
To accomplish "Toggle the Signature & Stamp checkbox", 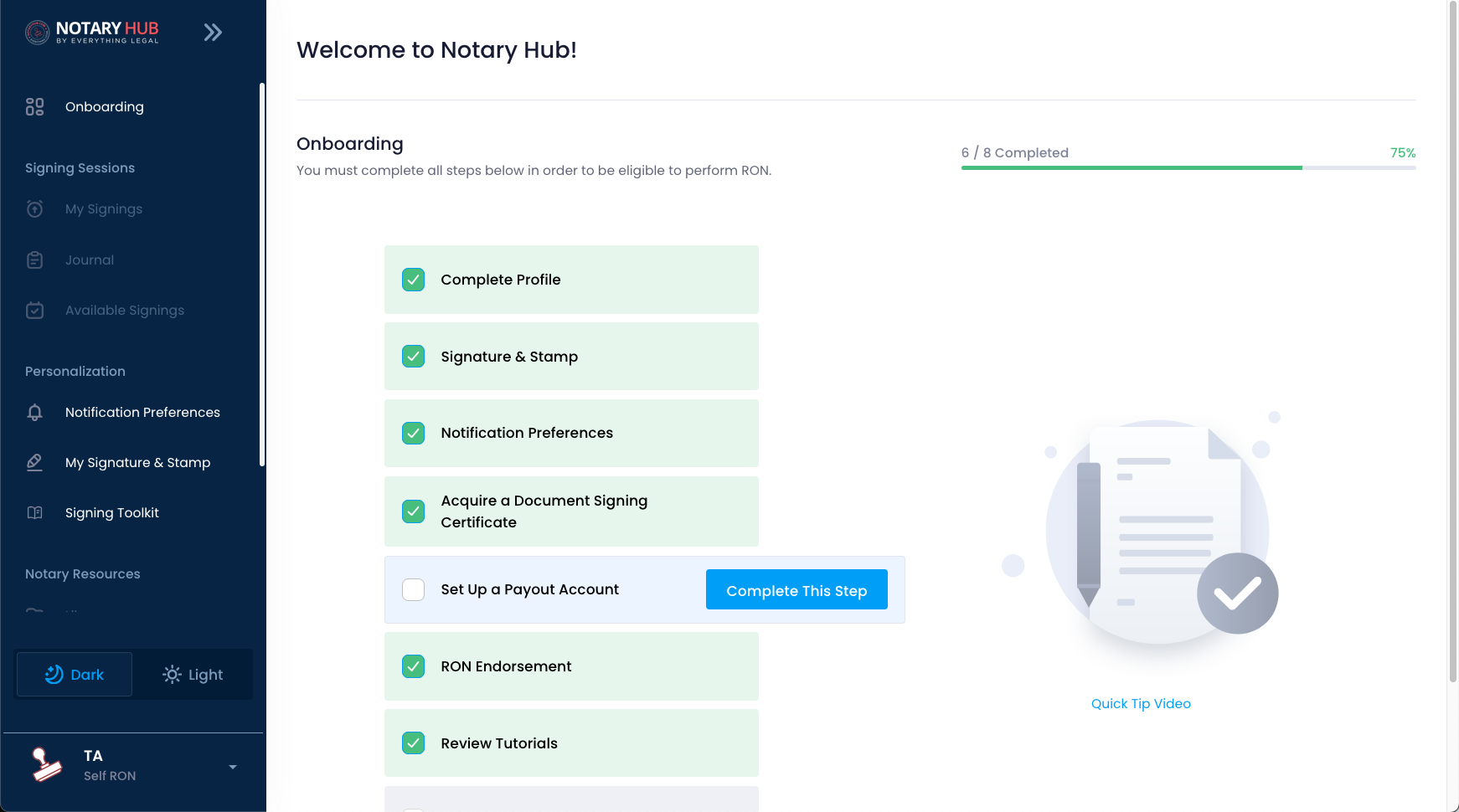I will point(414,357).
